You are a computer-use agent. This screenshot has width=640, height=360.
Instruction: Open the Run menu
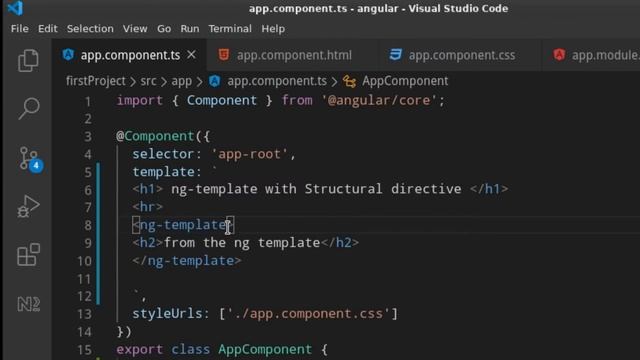[x=190, y=29]
